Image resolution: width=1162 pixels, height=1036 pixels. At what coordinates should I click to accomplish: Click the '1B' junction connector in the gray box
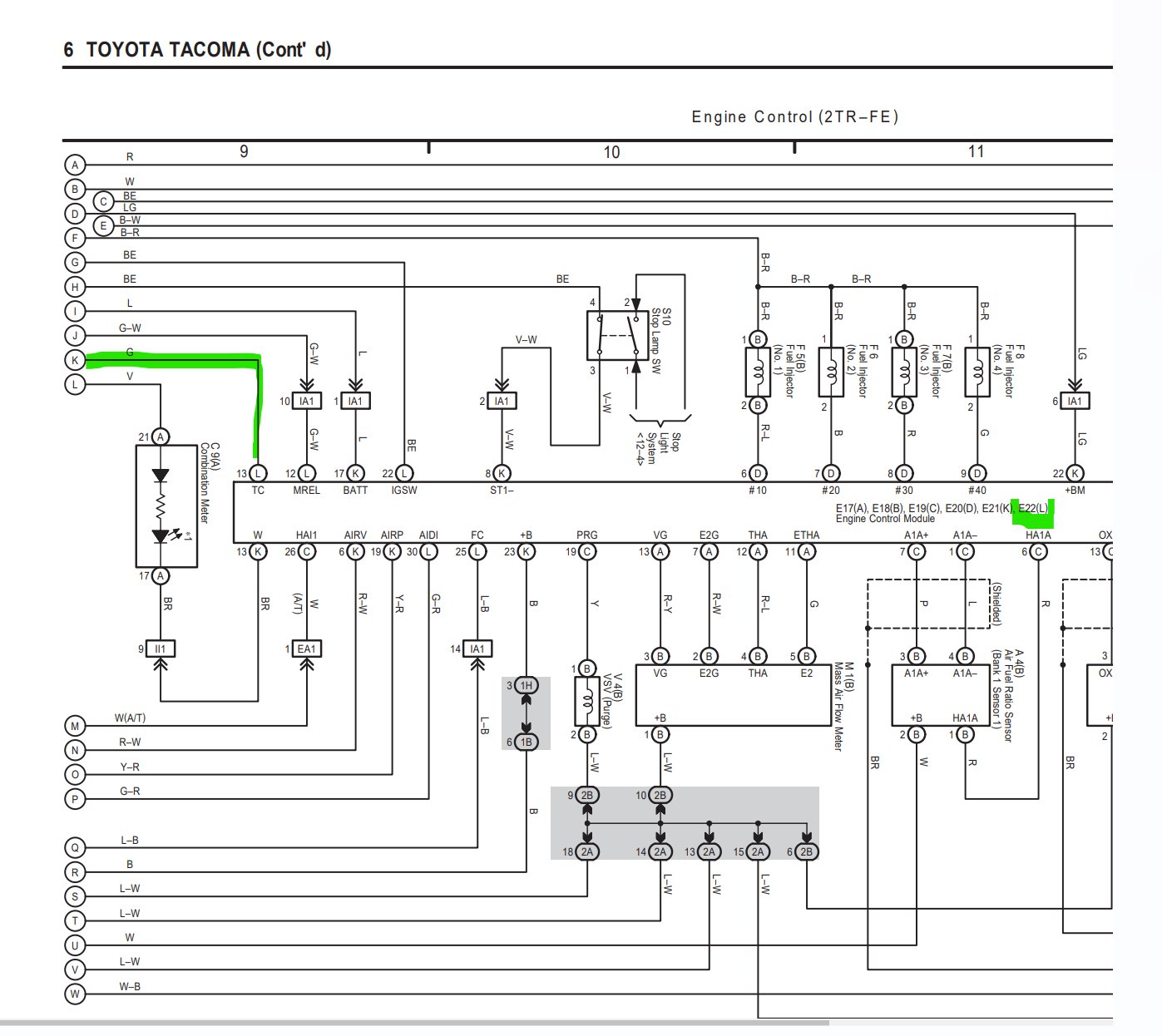[526, 742]
